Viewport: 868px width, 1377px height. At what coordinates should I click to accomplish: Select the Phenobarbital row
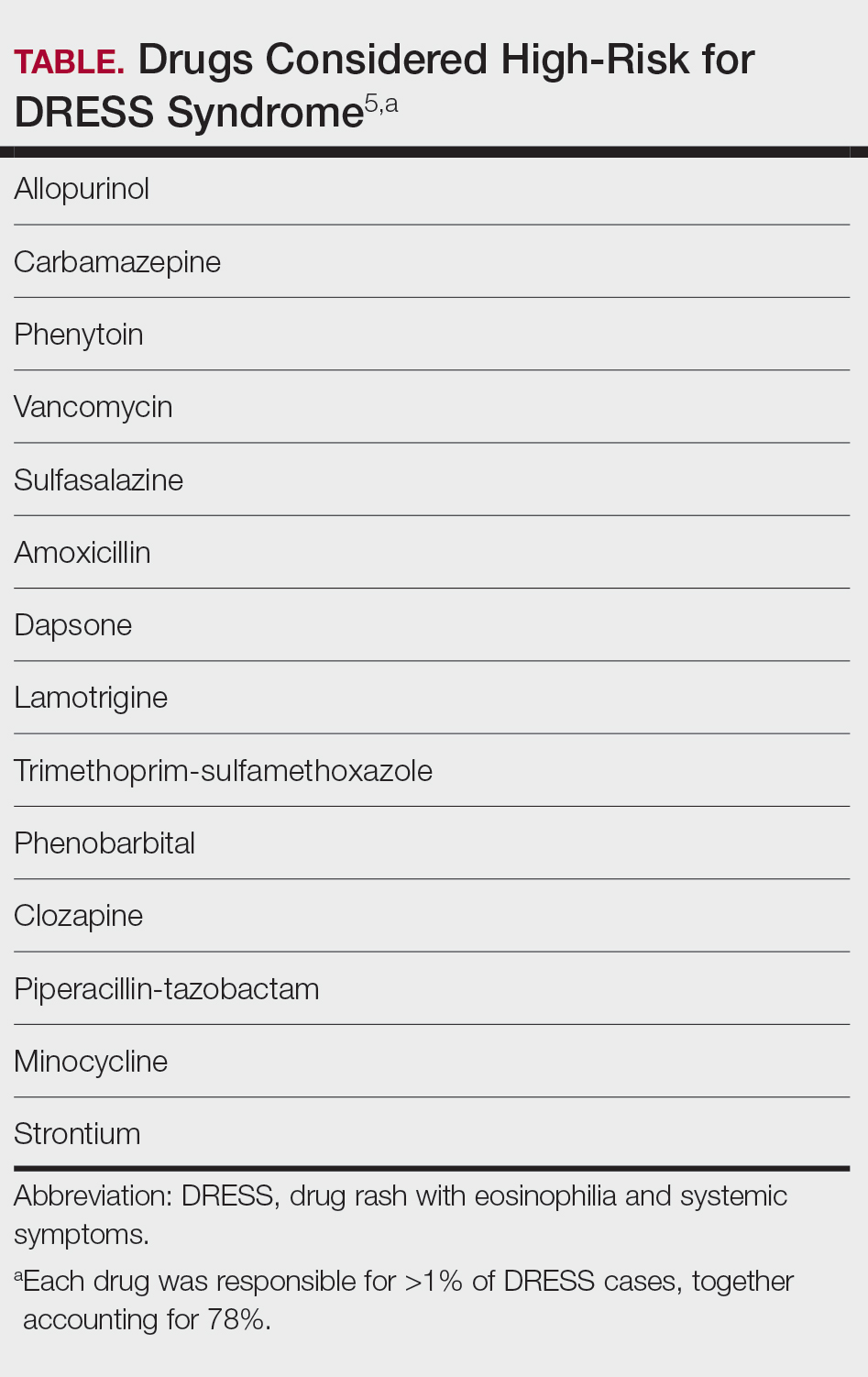pos(104,843)
